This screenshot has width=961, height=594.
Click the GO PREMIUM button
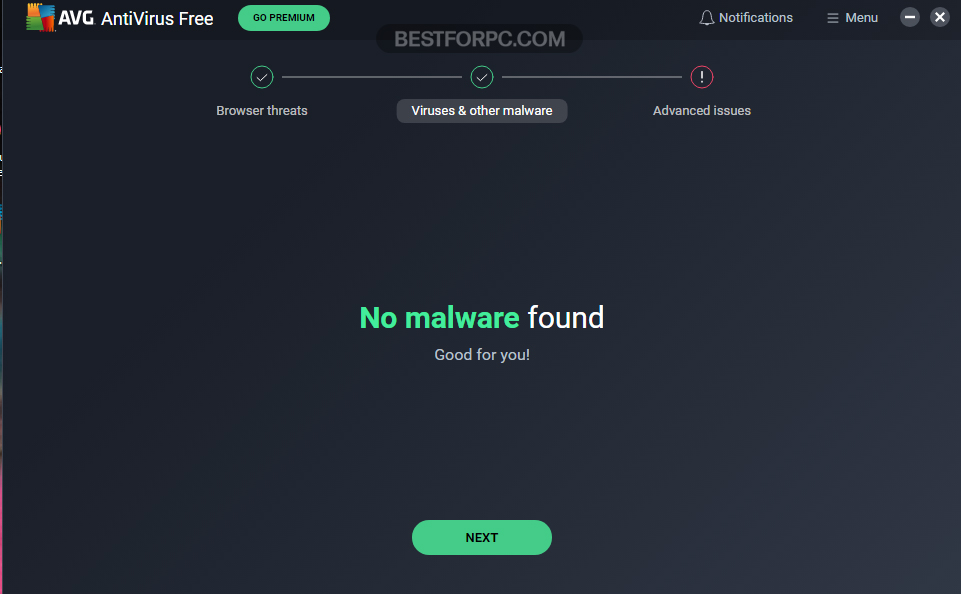[284, 18]
